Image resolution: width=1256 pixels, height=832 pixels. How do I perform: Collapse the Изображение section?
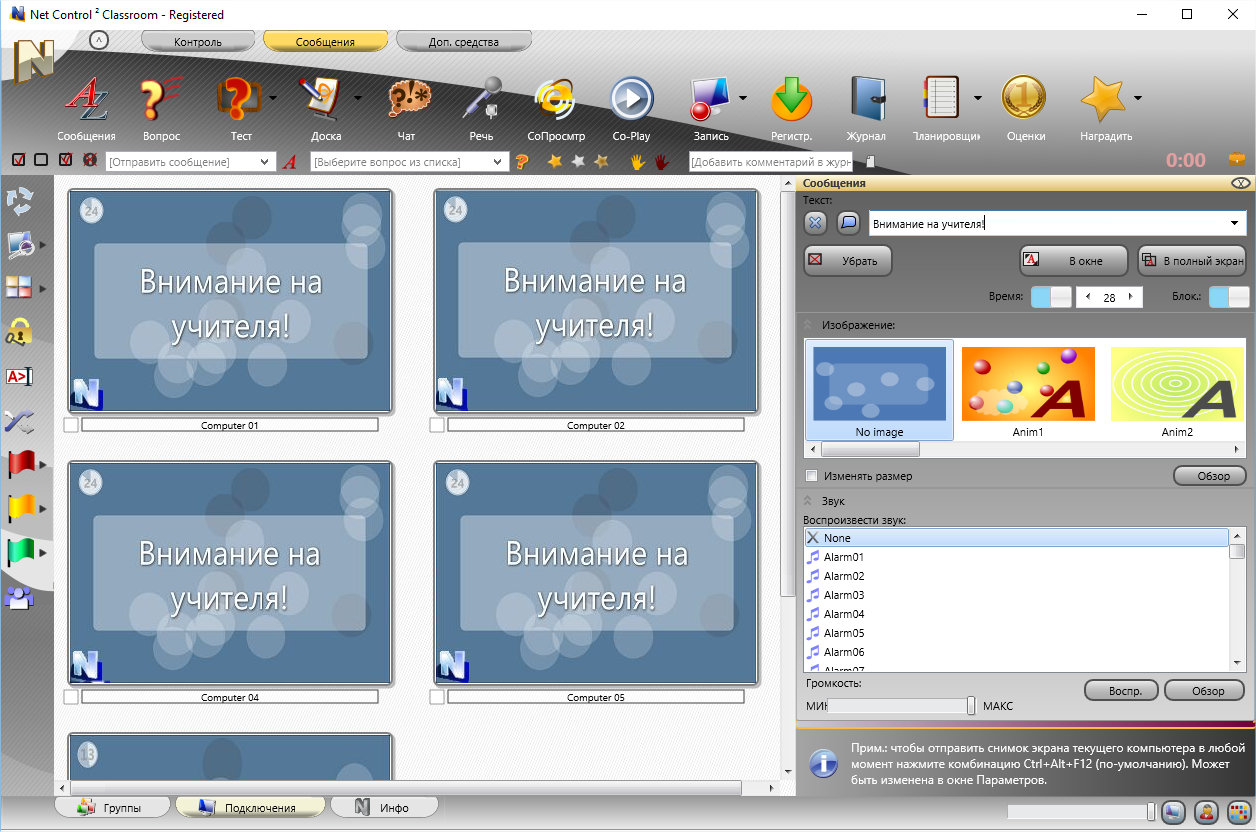[x=809, y=325]
